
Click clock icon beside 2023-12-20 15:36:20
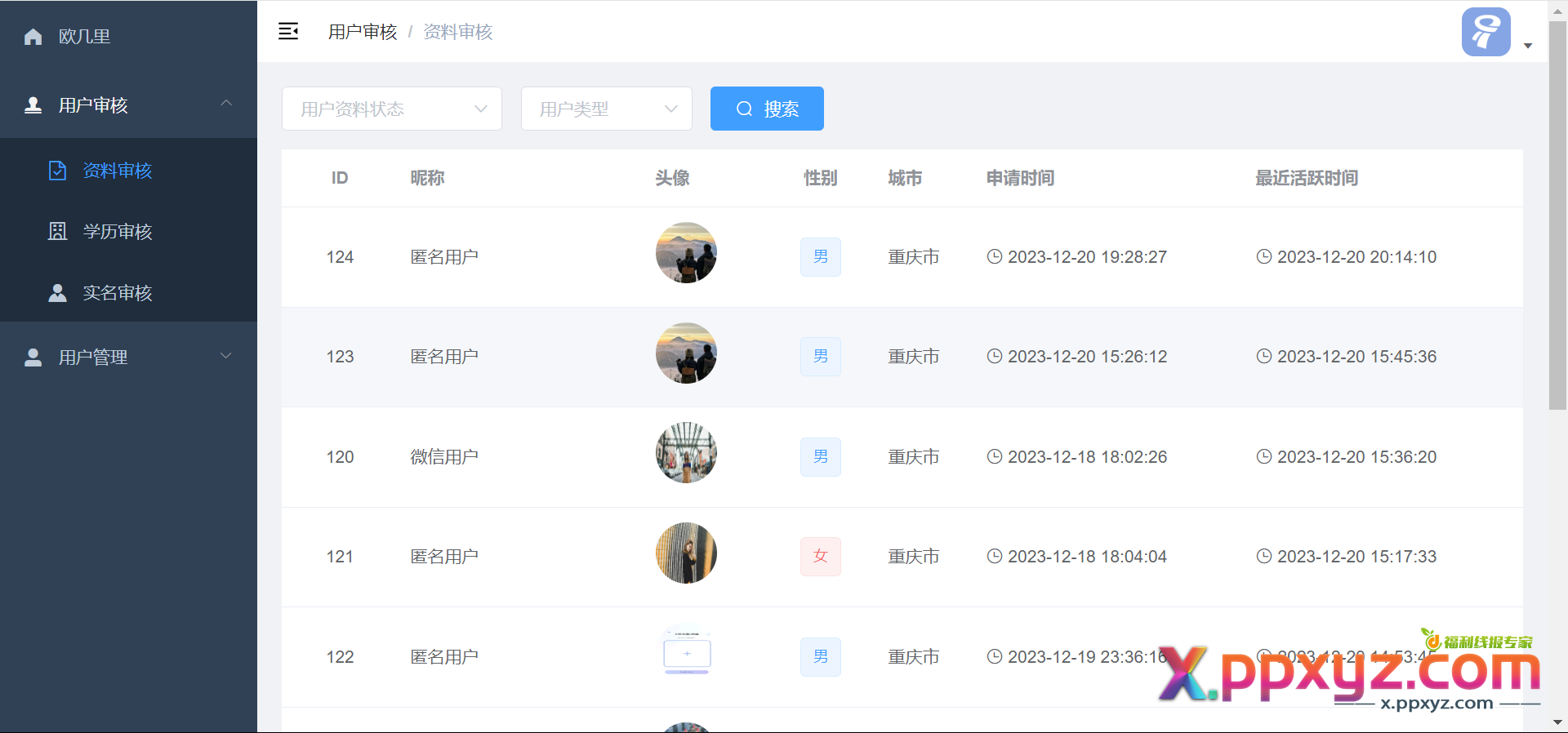(1263, 456)
